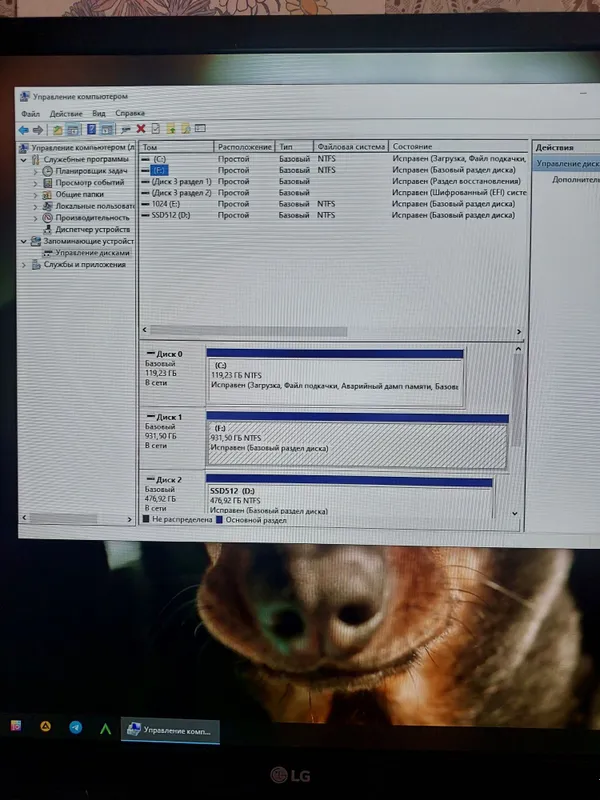Expand the Планировщик задач node arrow
600x800 pixels.
35,171
